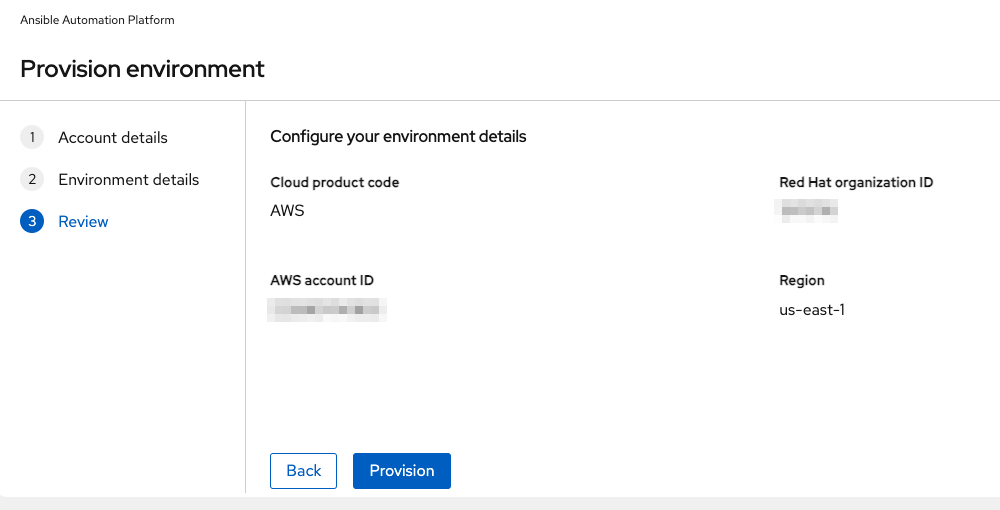Image resolution: width=1000 pixels, height=510 pixels.
Task: Click the highlighted step 3 circle
Action: pyautogui.click(x=32, y=221)
